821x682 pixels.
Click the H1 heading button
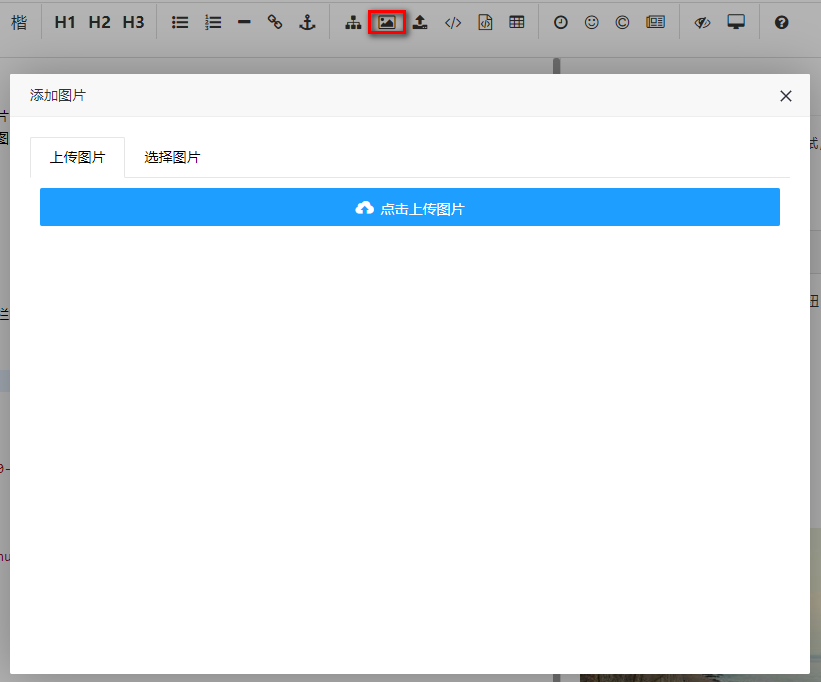(65, 22)
